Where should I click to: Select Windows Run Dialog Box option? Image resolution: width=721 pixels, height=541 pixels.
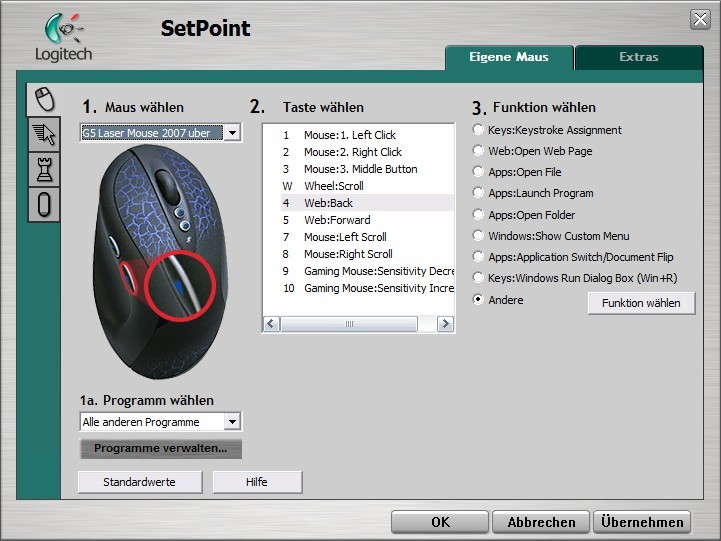pyautogui.click(x=575, y=278)
